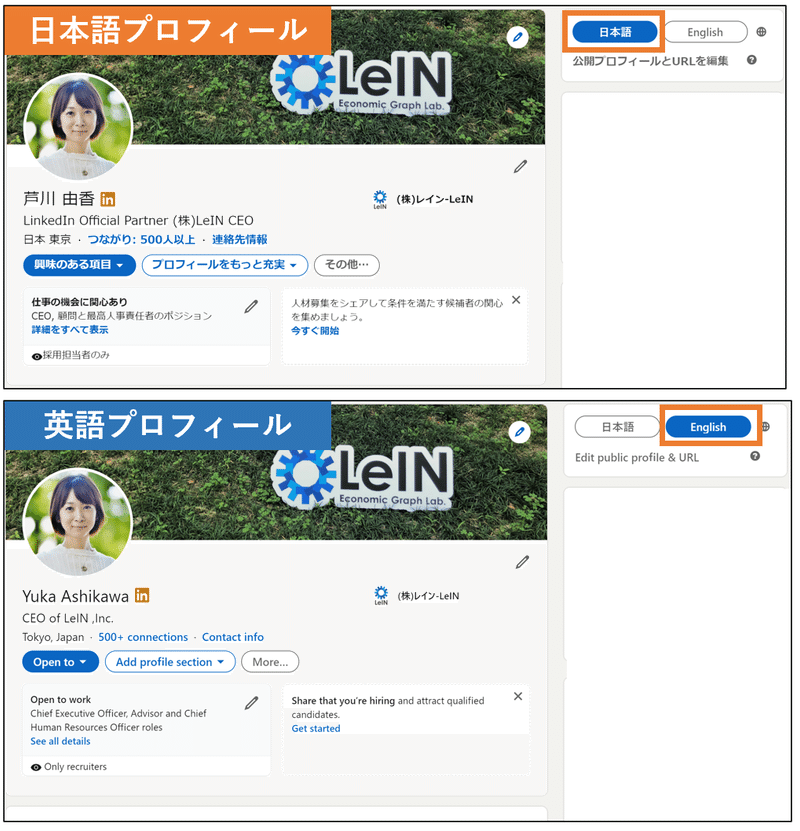This screenshot has height=831, width=800.
Task: Expand Add profile section dropdown
Action: click(x=170, y=662)
